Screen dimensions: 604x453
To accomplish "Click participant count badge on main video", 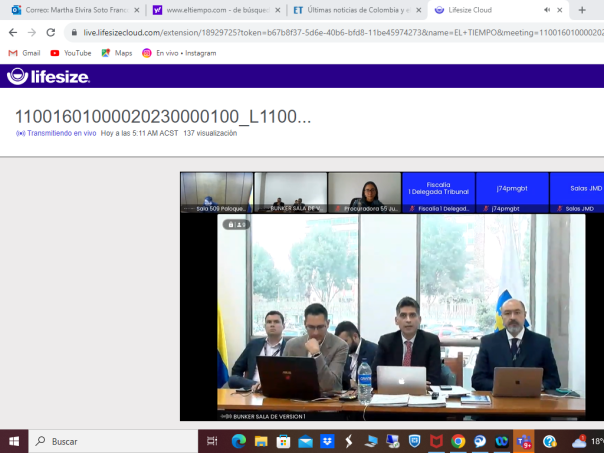I will click(x=236, y=225).
